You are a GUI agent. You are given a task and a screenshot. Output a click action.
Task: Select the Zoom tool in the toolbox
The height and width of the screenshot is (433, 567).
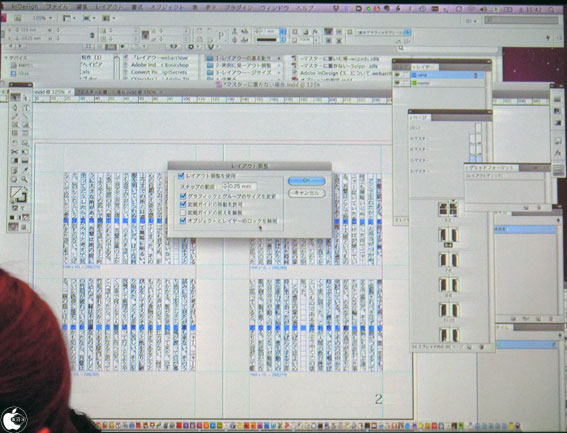(x=25, y=179)
